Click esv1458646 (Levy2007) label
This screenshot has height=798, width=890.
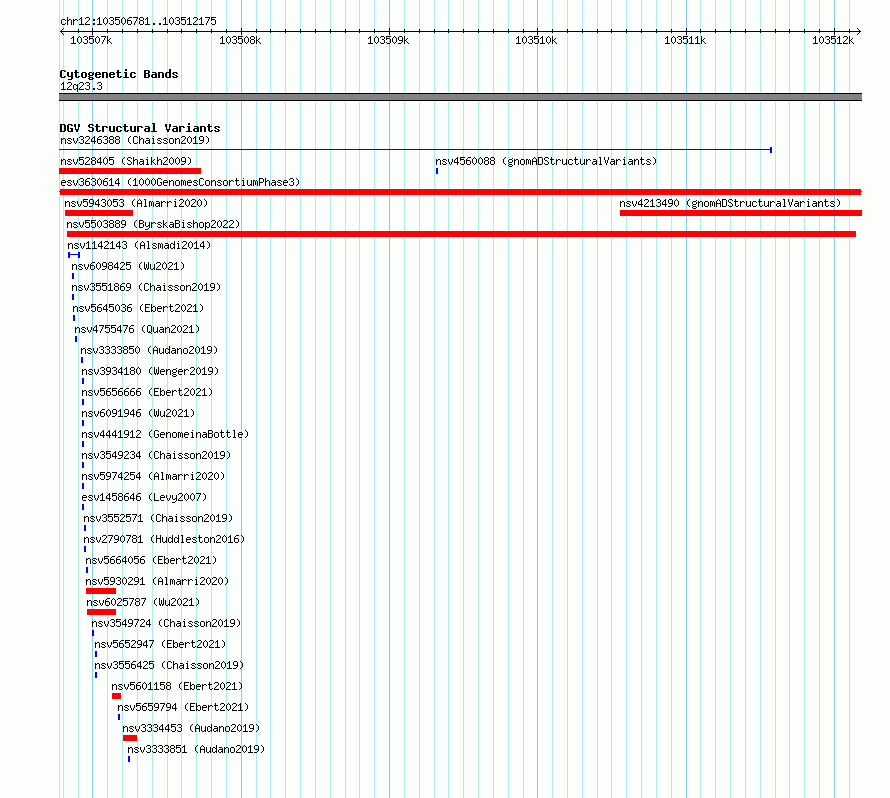[144, 497]
